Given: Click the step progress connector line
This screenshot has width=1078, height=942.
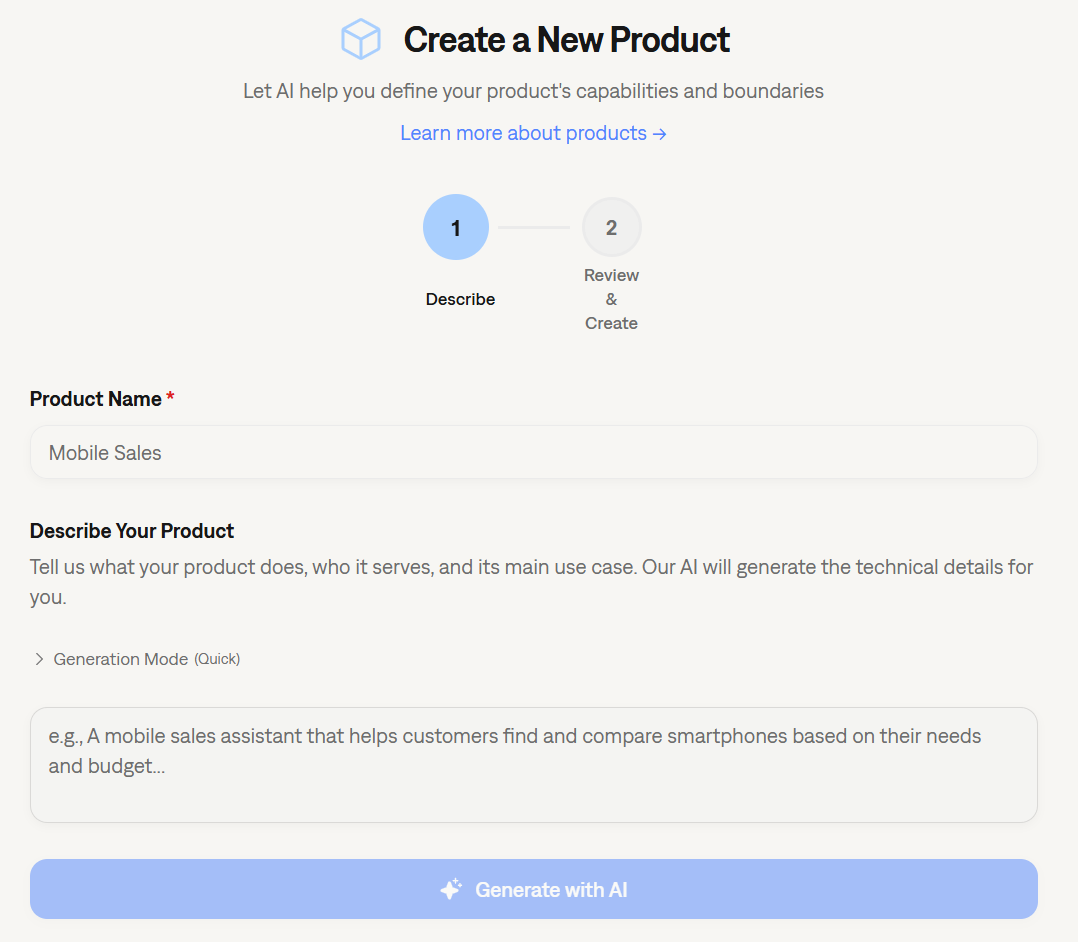Looking at the screenshot, I should click(534, 227).
